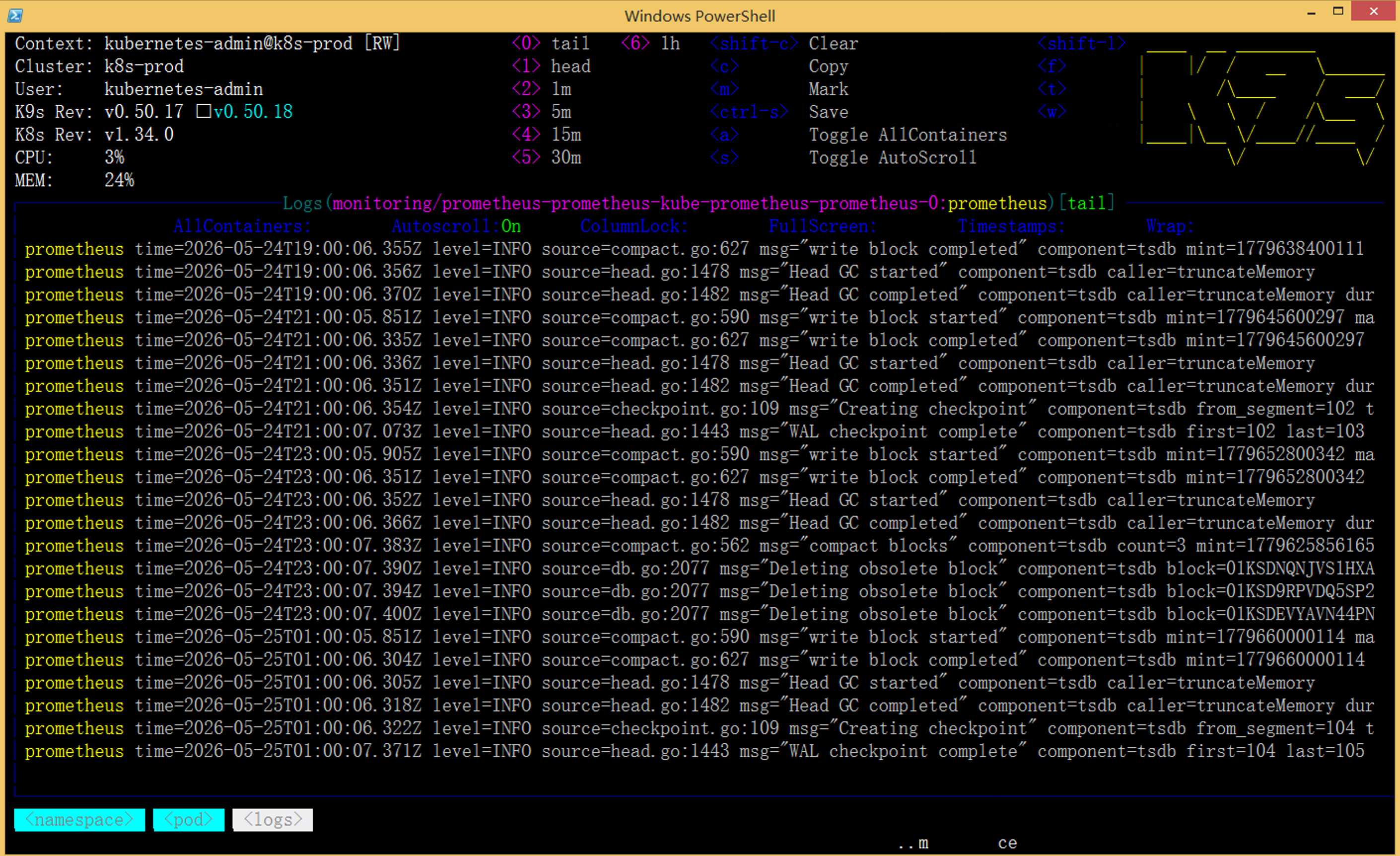Click log line Creating checkpoint from_segment=102
The image size is (1400, 856).
[700, 409]
